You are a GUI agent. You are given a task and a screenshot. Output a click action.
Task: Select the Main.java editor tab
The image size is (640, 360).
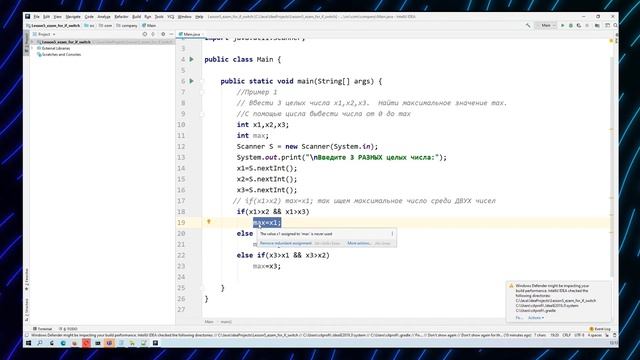tap(190, 34)
